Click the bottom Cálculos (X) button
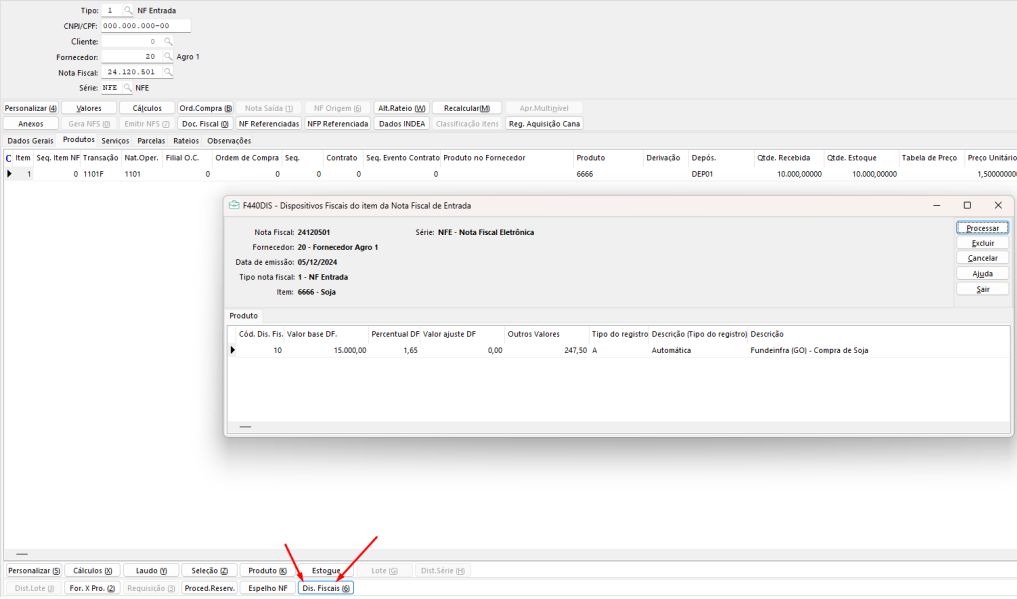Viewport: 1017px width, 599px height. click(x=92, y=570)
